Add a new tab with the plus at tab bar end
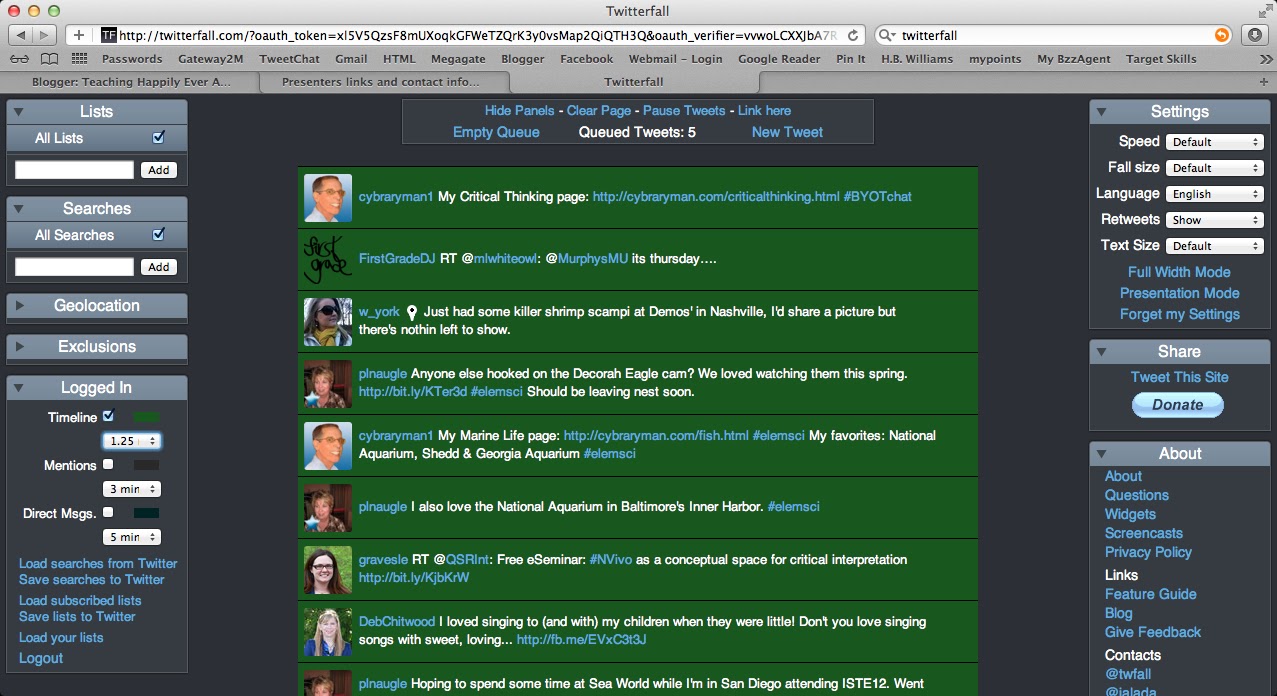The height and width of the screenshot is (696, 1277). point(1264,82)
